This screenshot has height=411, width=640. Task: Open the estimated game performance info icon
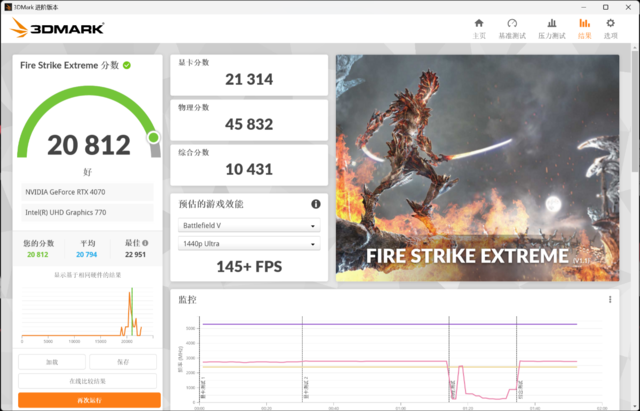point(316,204)
